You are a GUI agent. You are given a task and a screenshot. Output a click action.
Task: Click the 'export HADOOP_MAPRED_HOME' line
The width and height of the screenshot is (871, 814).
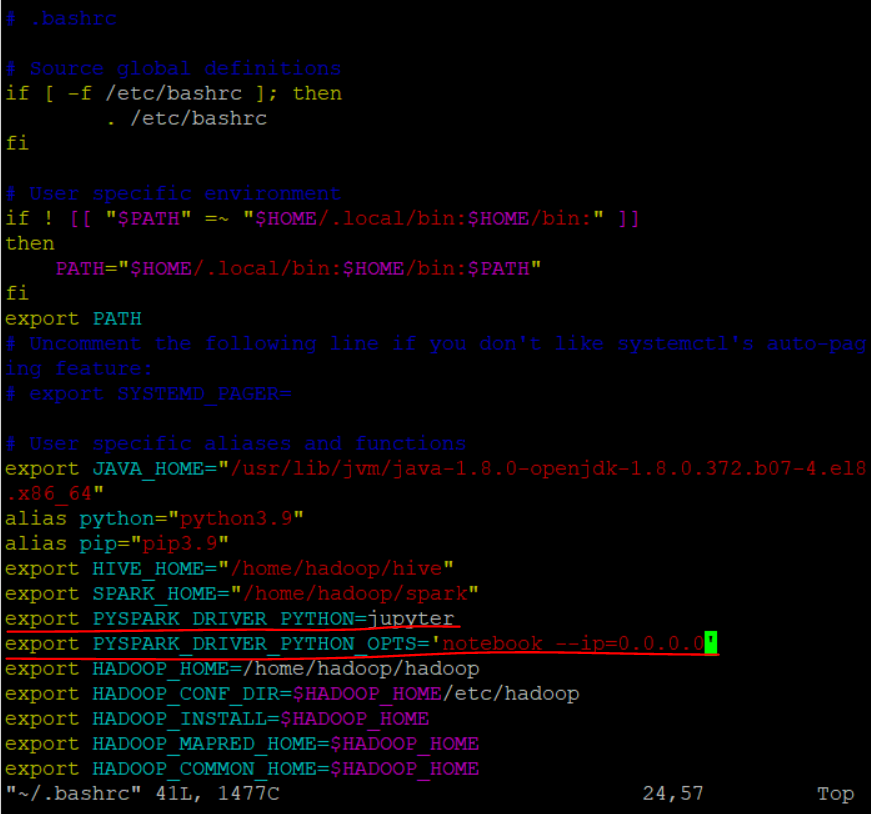point(242,744)
